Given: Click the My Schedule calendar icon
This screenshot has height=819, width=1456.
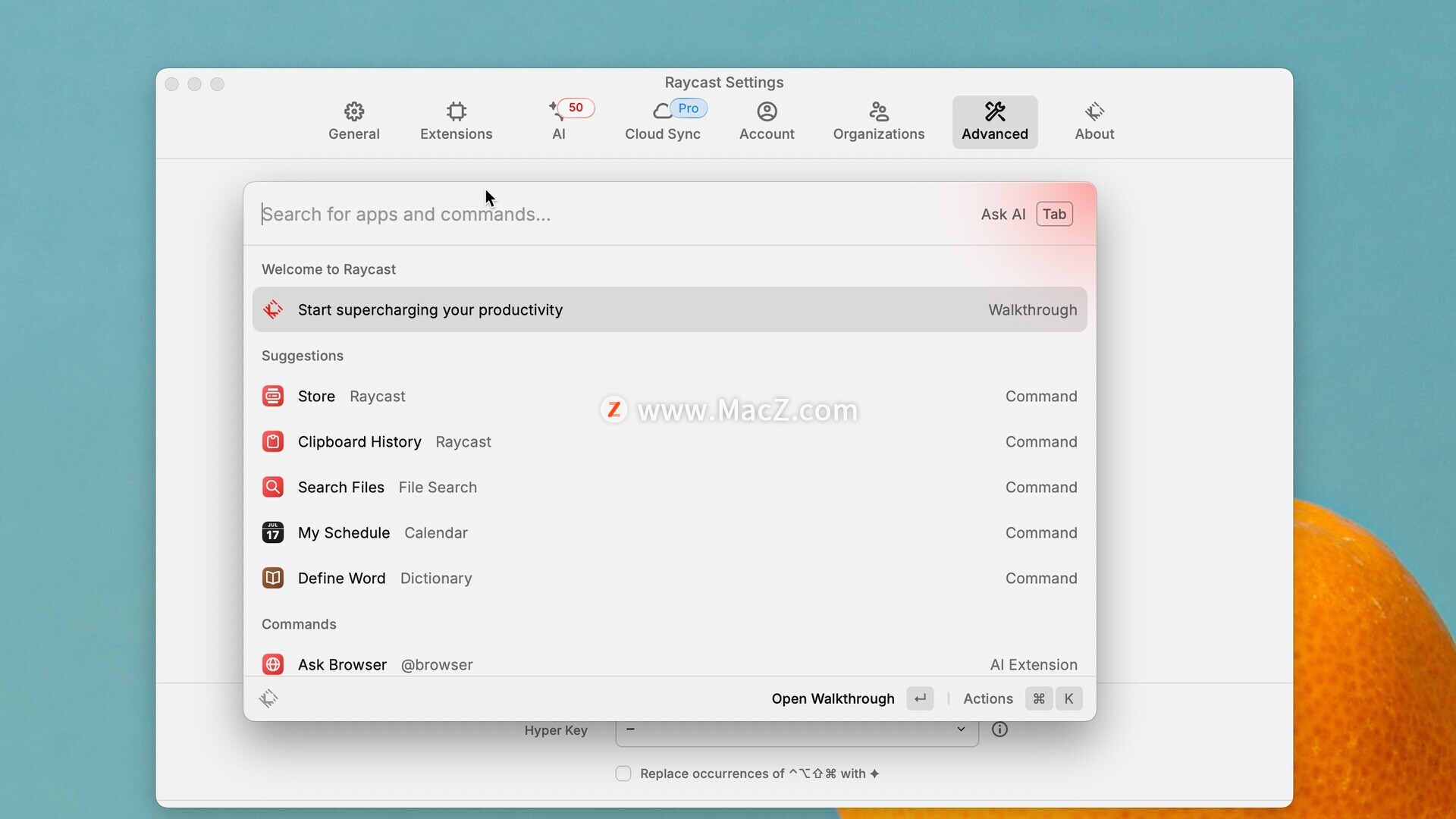Looking at the screenshot, I should click(x=273, y=532).
